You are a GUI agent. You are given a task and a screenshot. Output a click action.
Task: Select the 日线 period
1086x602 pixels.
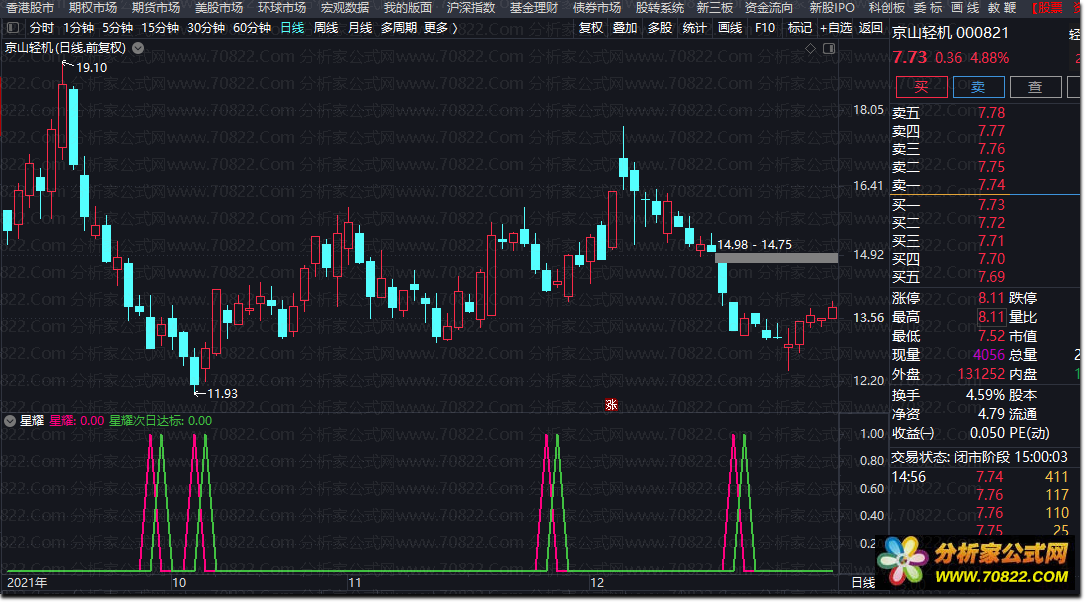pos(292,28)
